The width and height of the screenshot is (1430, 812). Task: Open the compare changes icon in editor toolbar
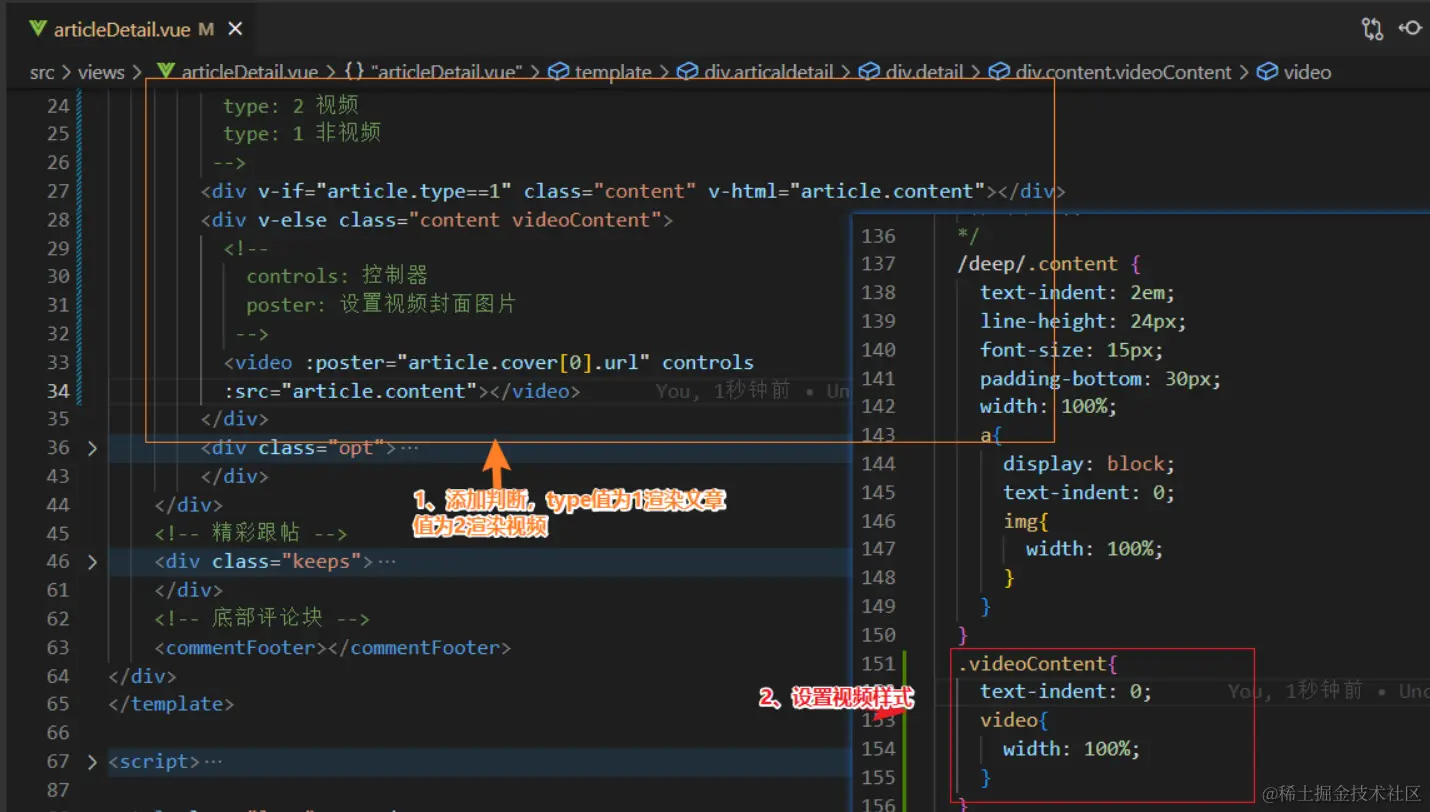[1372, 29]
